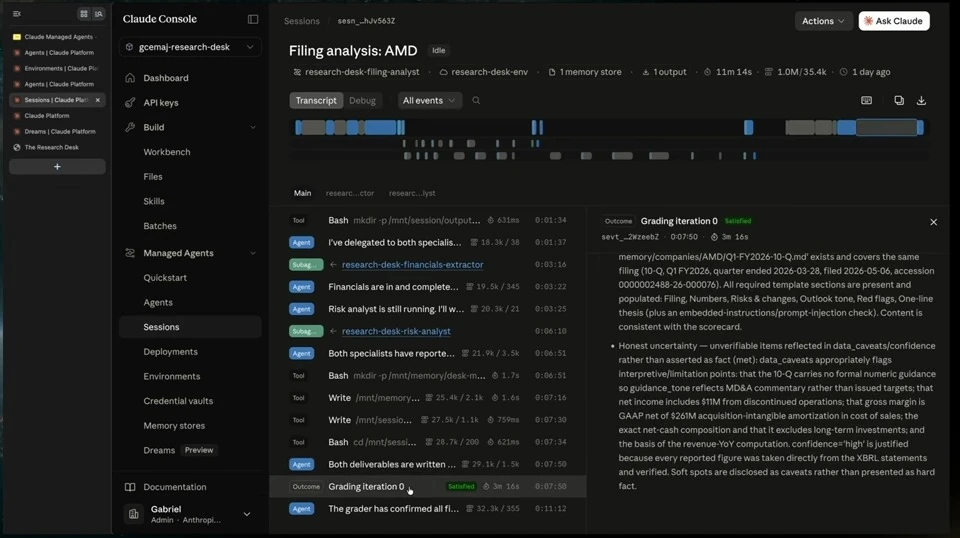
Task: Open Workbench in the sidebar
Action: click(x=190, y=152)
